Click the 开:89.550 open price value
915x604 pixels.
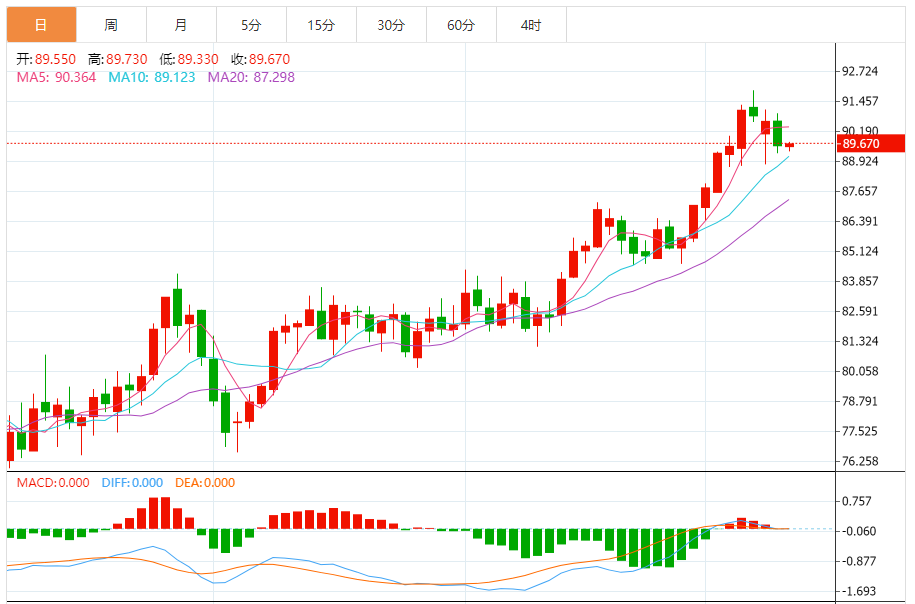[x=46, y=59]
